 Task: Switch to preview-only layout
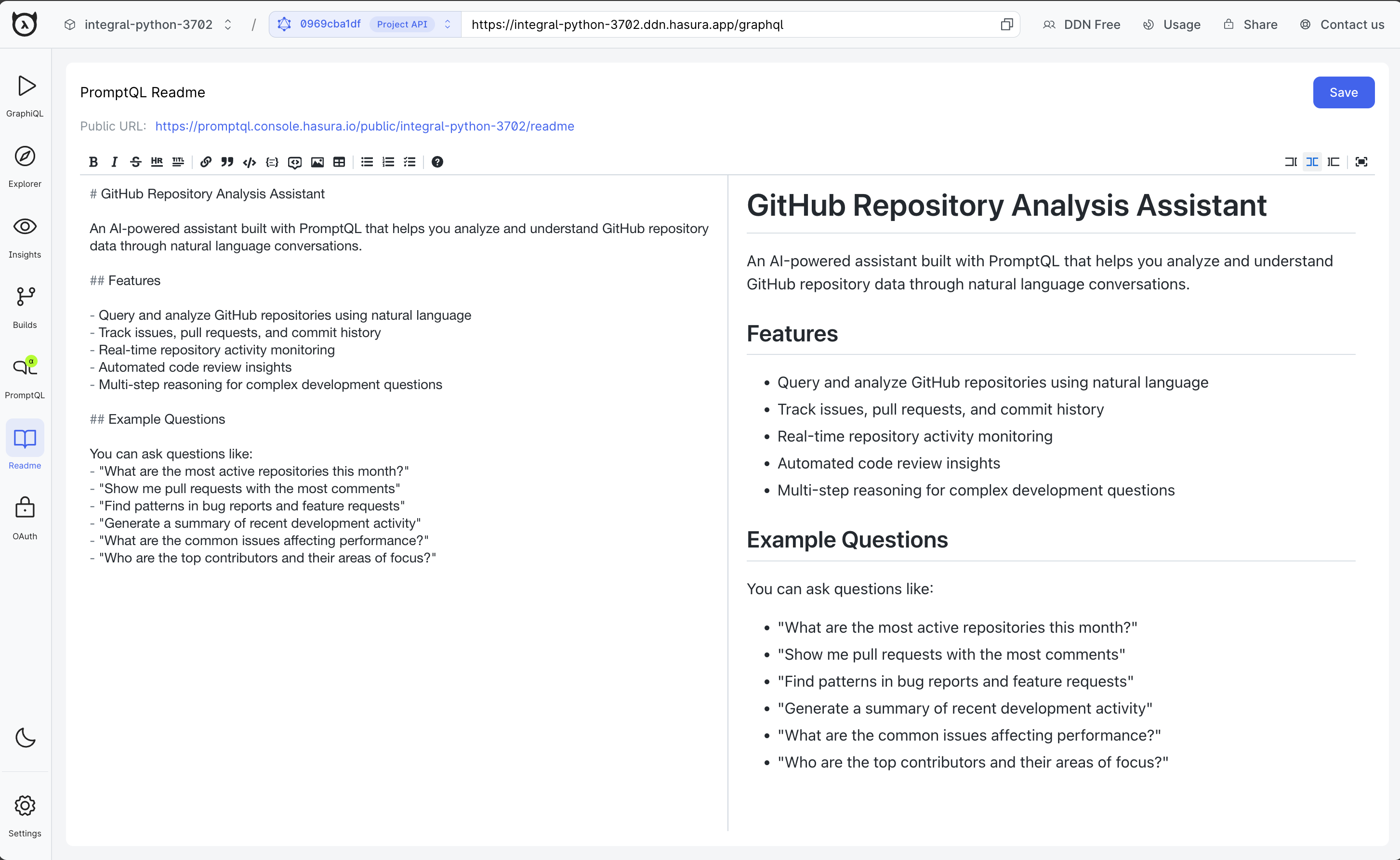tap(1334, 162)
